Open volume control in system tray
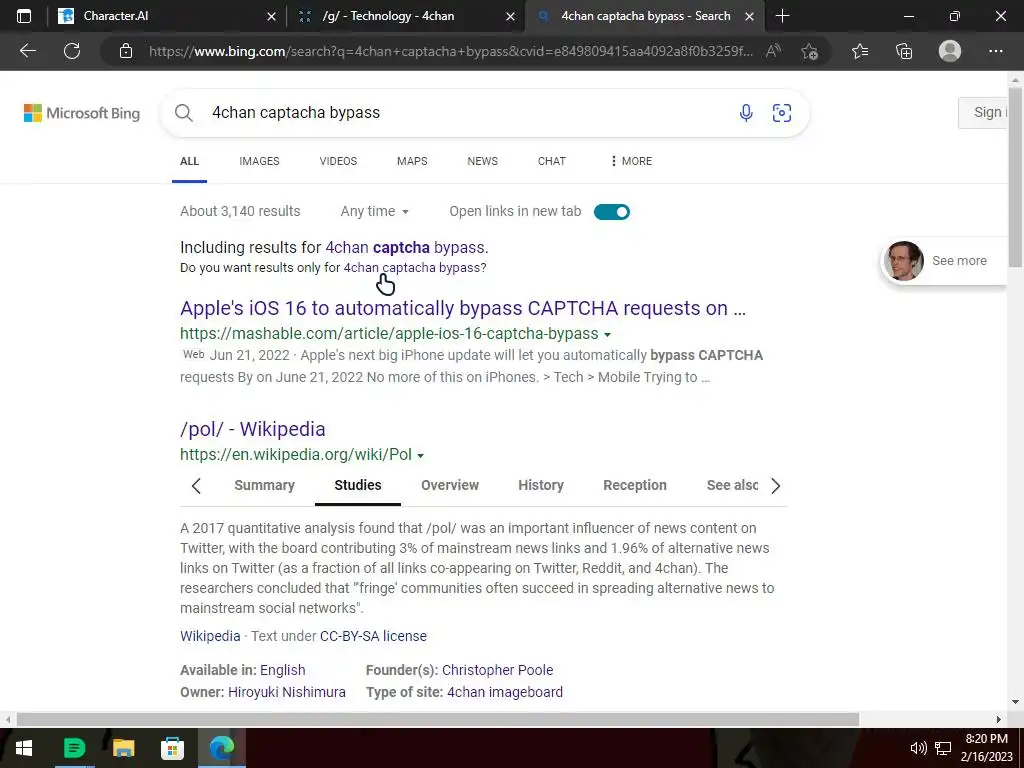 coord(918,748)
